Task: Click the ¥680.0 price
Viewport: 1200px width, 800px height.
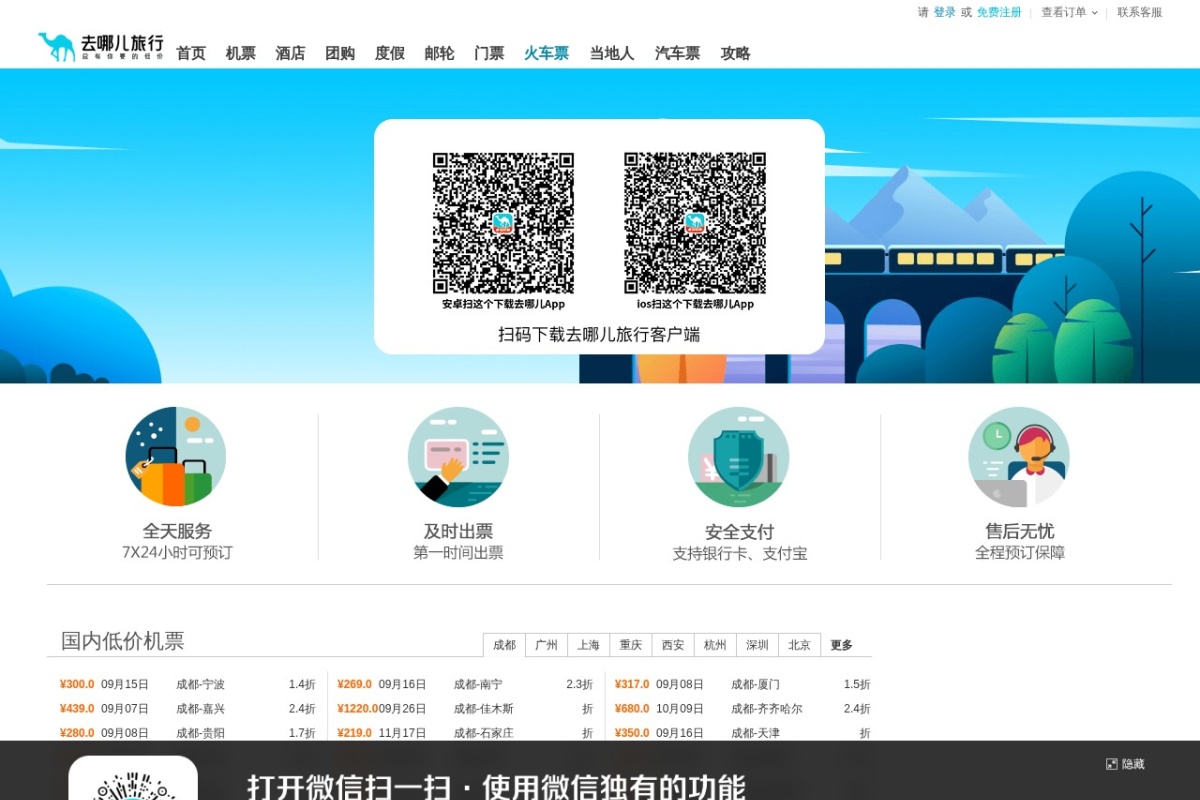Action: point(632,708)
